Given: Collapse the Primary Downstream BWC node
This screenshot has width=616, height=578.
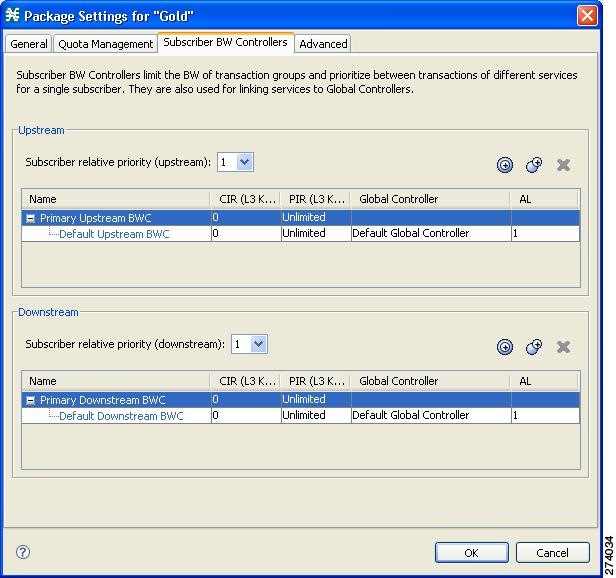Looking at the screenshot, I should [x=30, y=400].
